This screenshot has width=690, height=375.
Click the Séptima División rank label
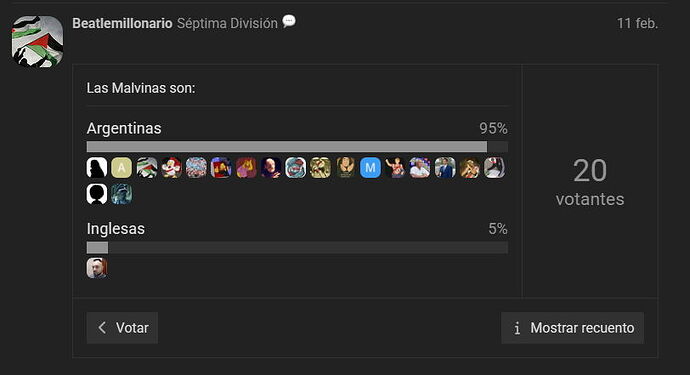click(227, 23)
